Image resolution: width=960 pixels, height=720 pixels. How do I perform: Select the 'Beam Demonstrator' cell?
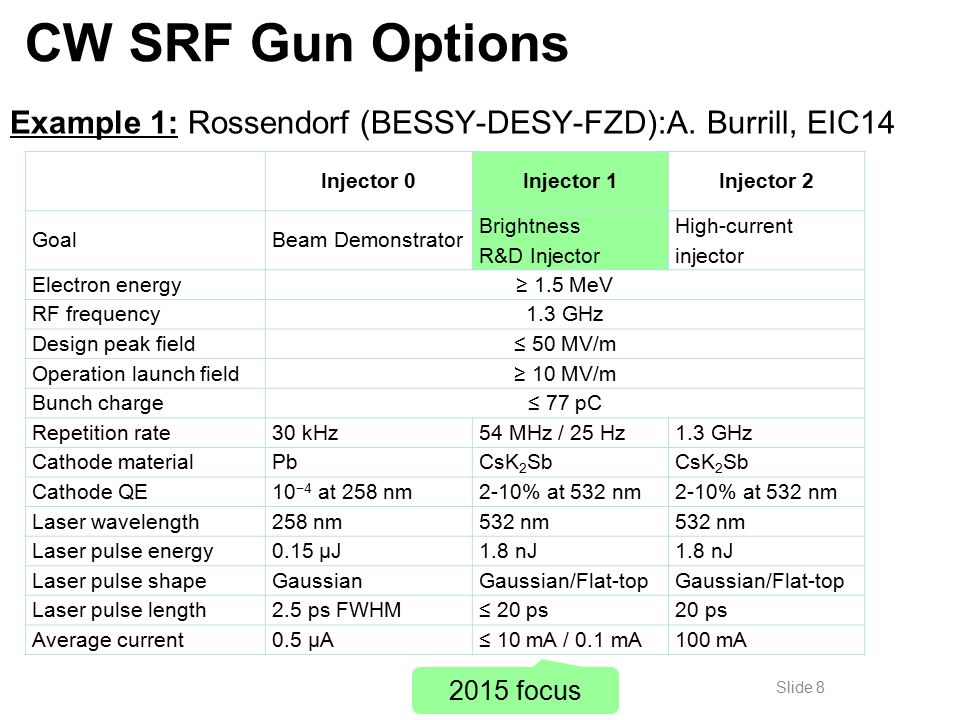pos(367,240)
